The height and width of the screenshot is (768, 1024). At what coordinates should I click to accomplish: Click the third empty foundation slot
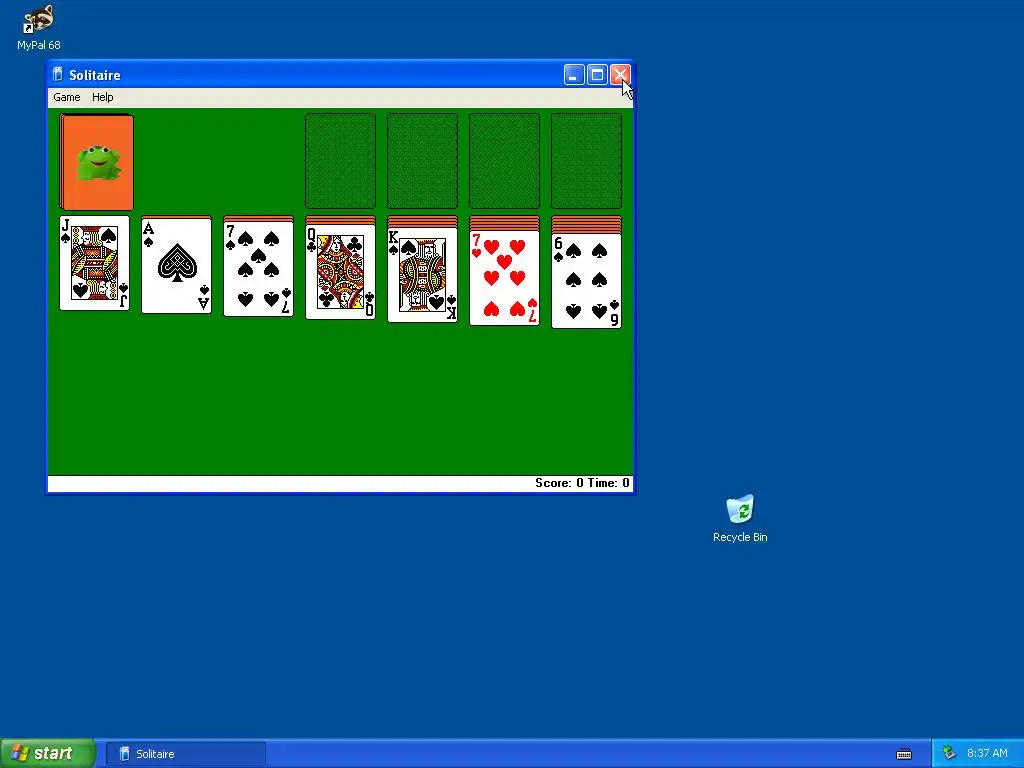coord(504,161)
